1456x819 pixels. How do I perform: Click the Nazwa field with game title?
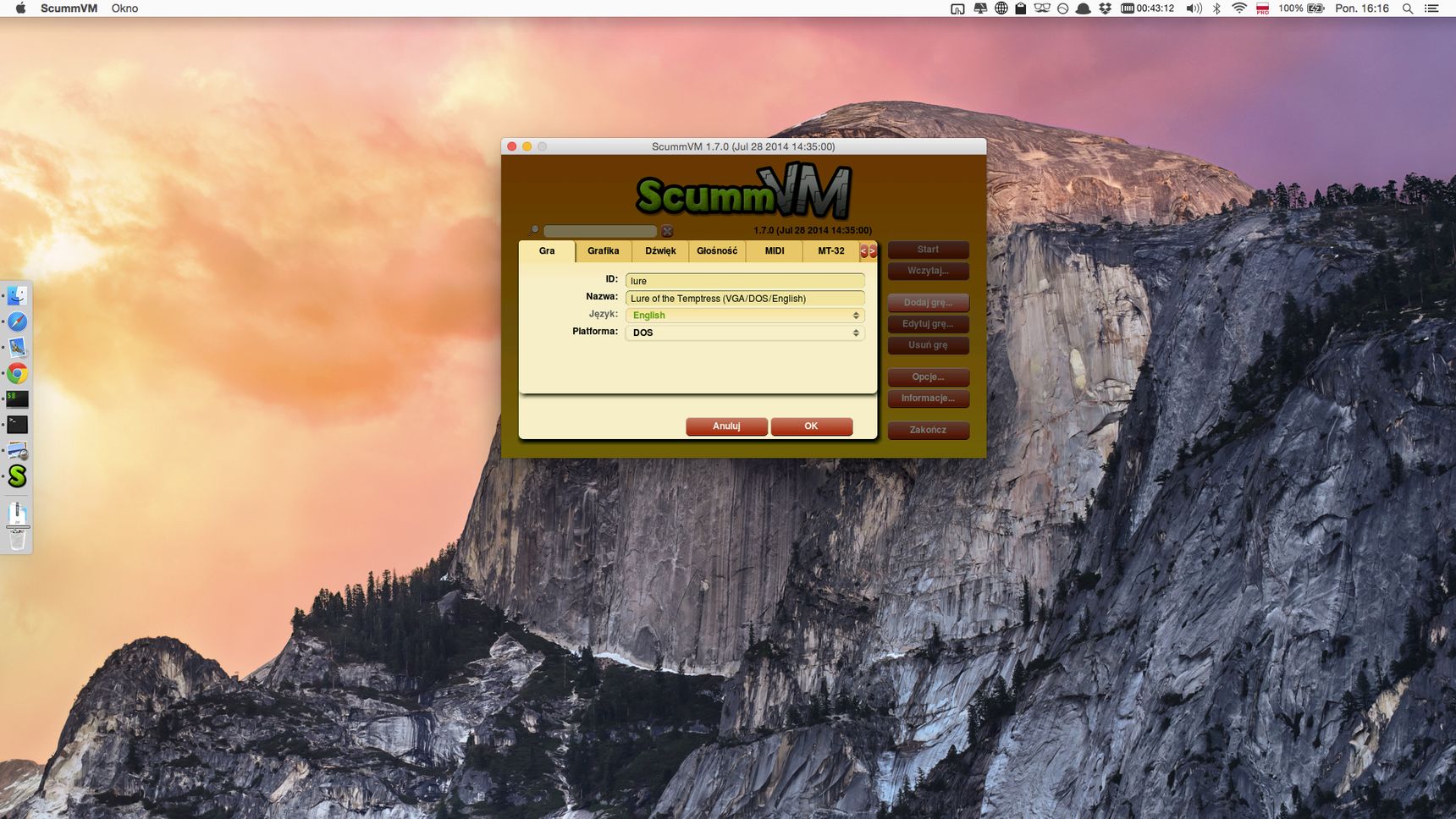pos(745,298)
